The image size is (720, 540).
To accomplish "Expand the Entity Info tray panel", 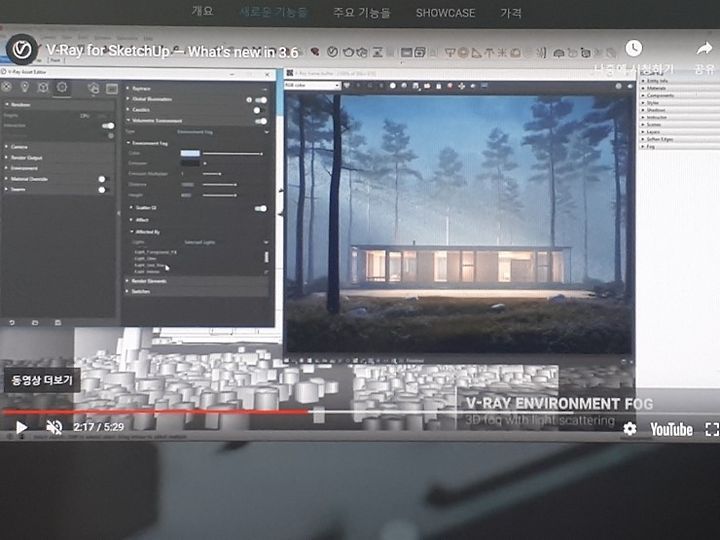I will [680, 81].
